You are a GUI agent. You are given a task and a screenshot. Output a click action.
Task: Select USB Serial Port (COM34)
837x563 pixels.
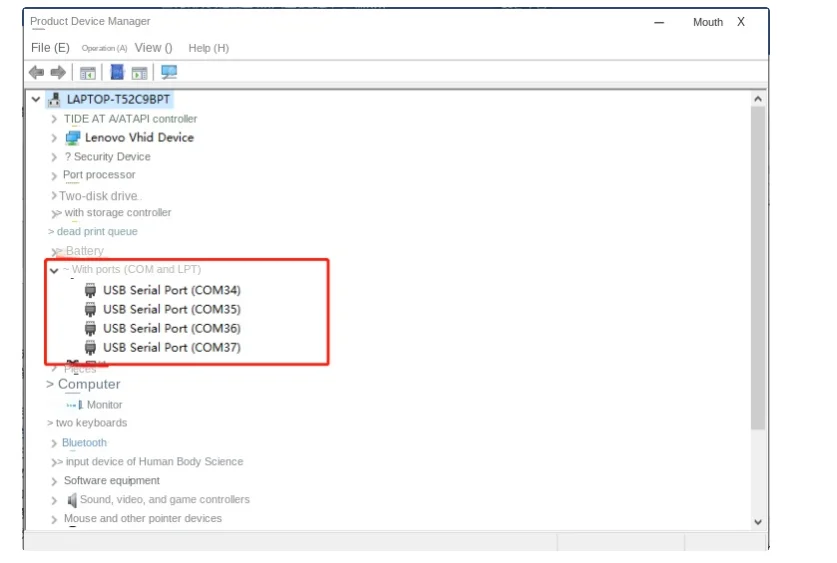pos(172,290)
